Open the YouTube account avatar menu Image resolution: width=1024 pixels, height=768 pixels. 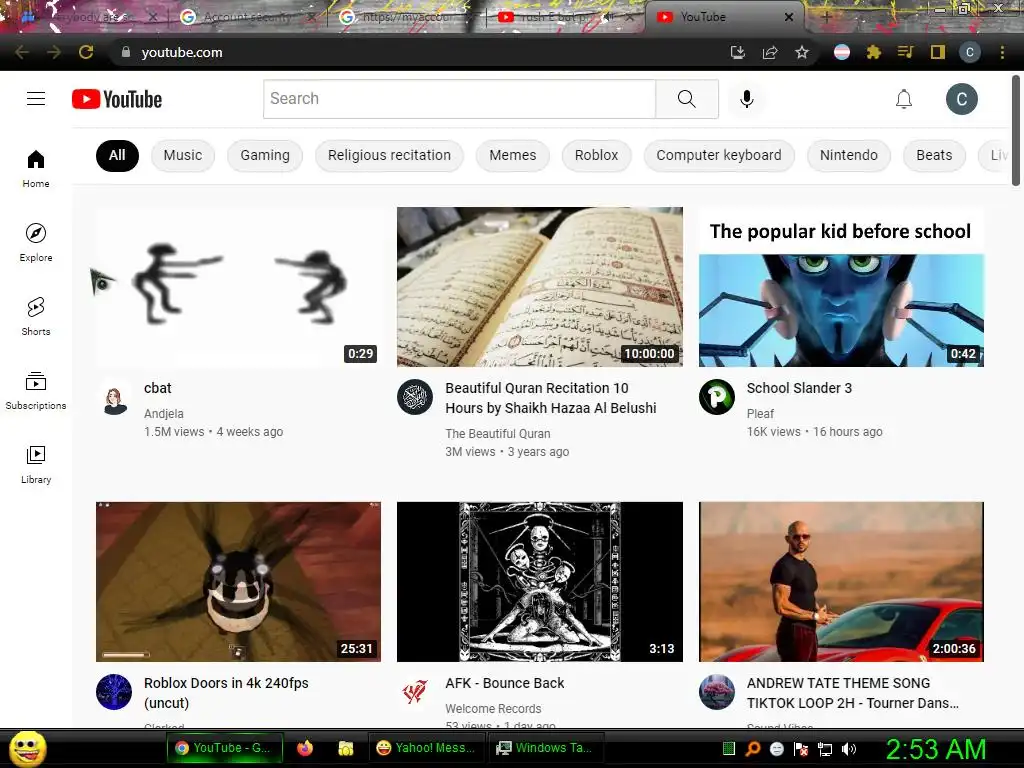click(961, 99)
